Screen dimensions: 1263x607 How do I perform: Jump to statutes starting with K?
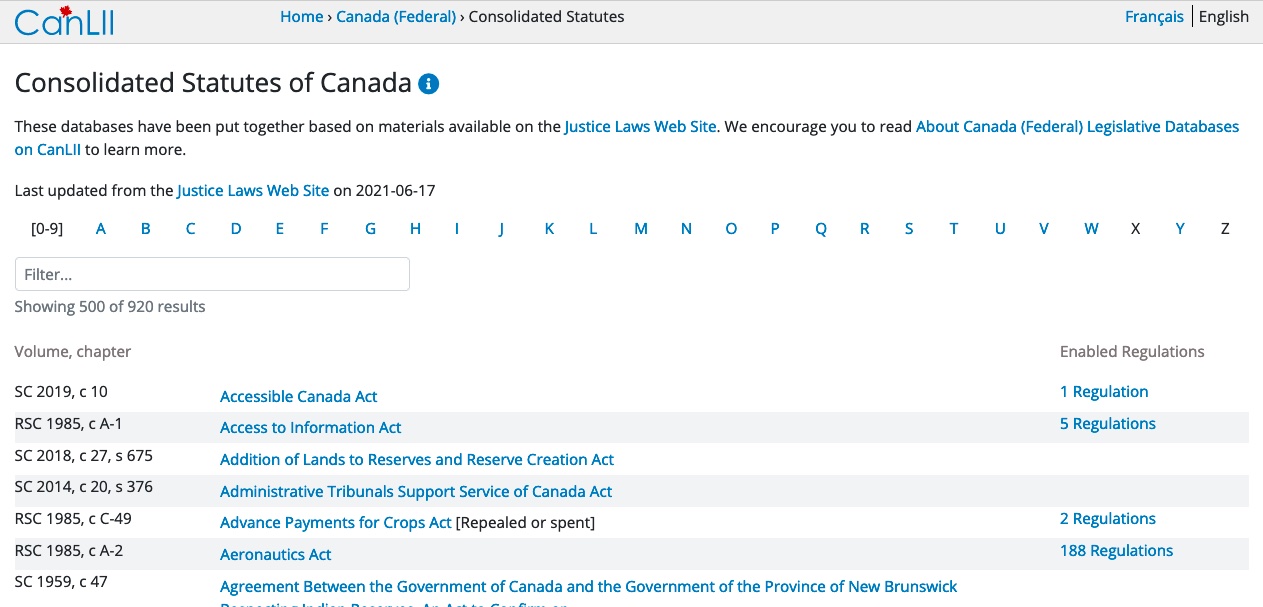pyautogui.click(x=549, y=229)
